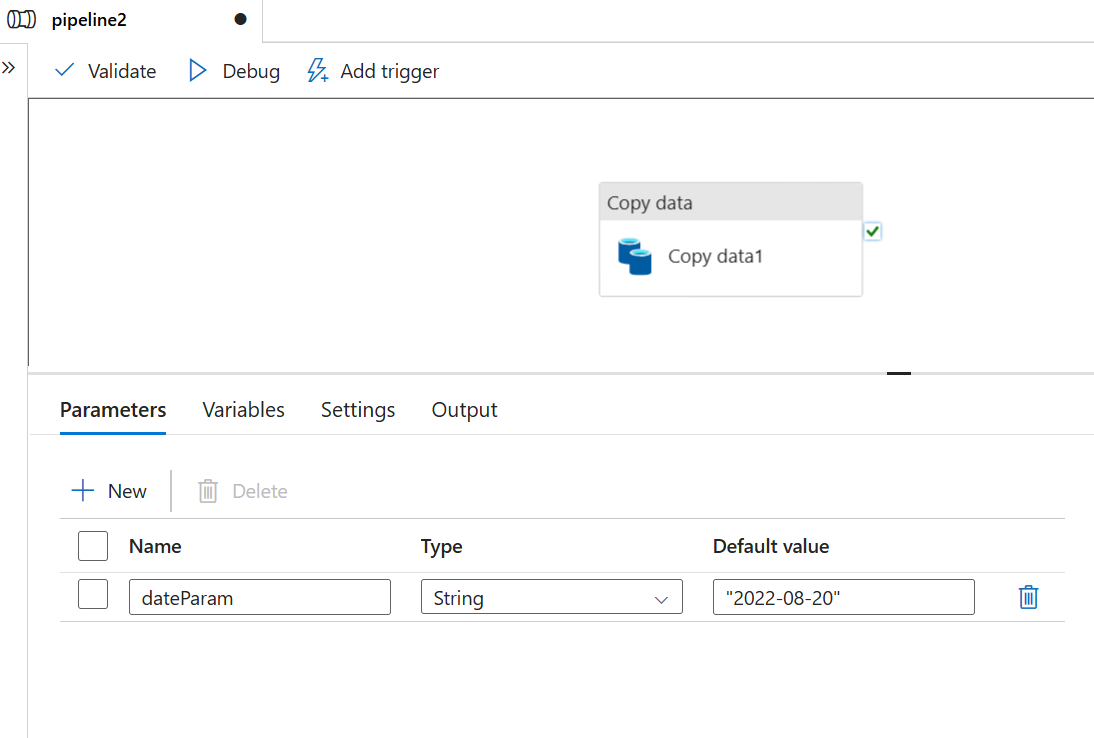The width and height of the screenshot is (1094, 738).
Task: Open the String type dropdown
Action: 551,596
